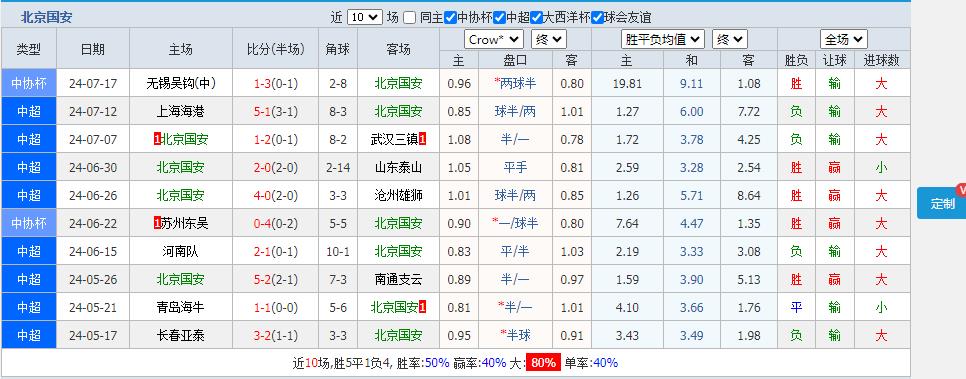Click the 日期 column header
The height and width of the screenshot is (379, 966).
coord(93,49)
